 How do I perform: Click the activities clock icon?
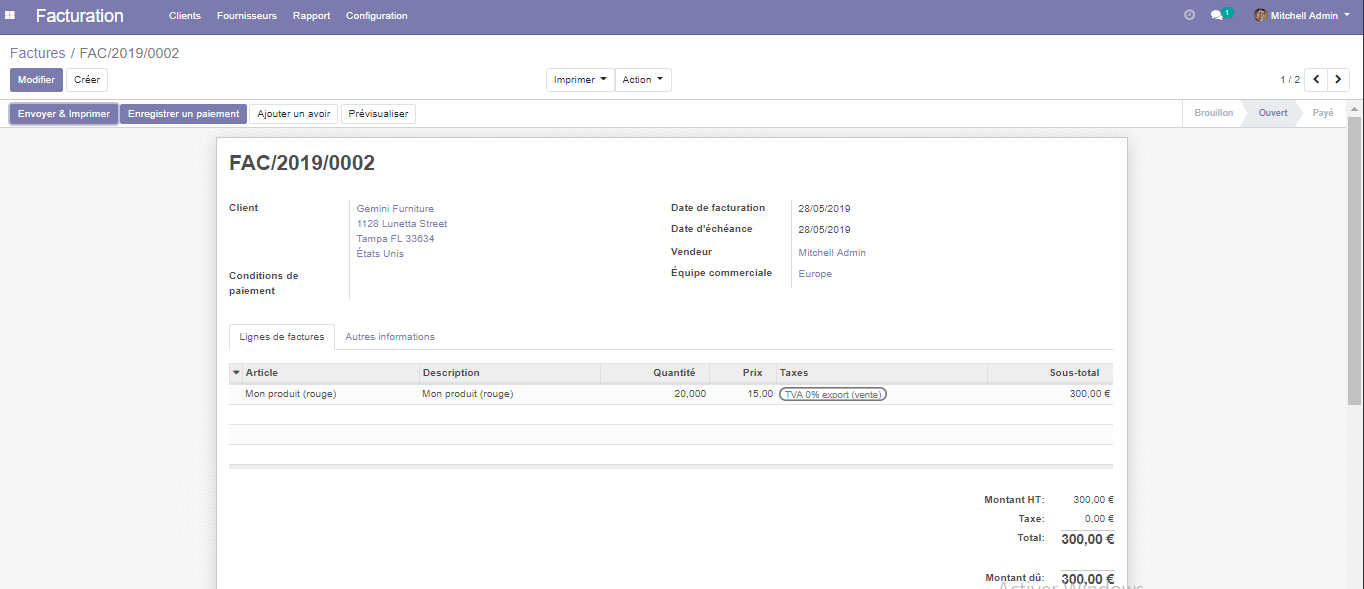coord(1189,16)
